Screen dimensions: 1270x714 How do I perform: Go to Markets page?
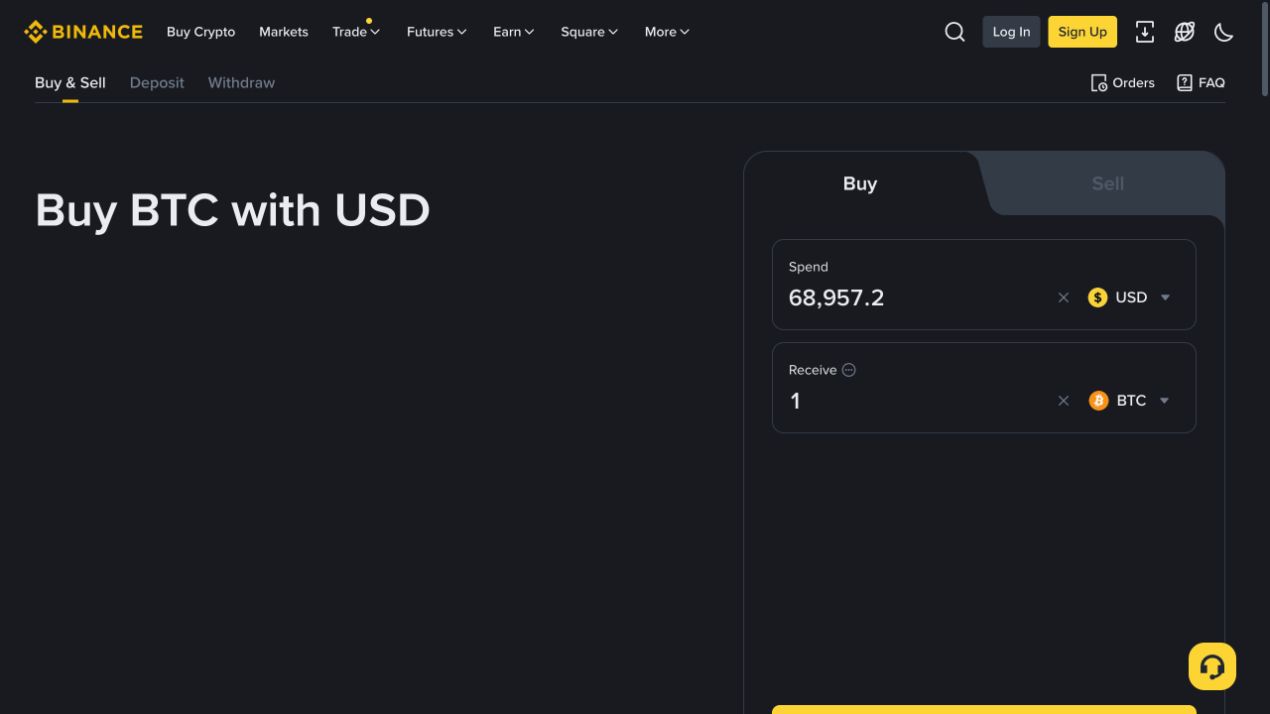[283, 32]
